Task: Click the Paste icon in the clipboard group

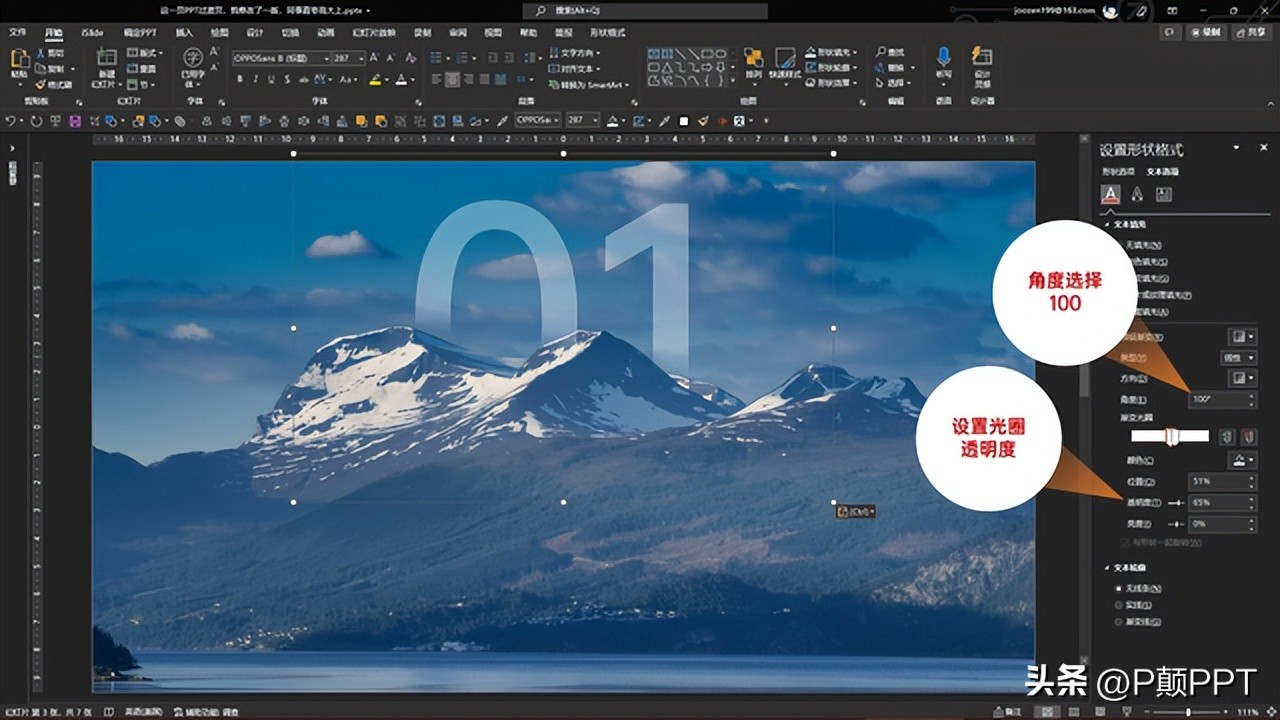Action: 19,59
